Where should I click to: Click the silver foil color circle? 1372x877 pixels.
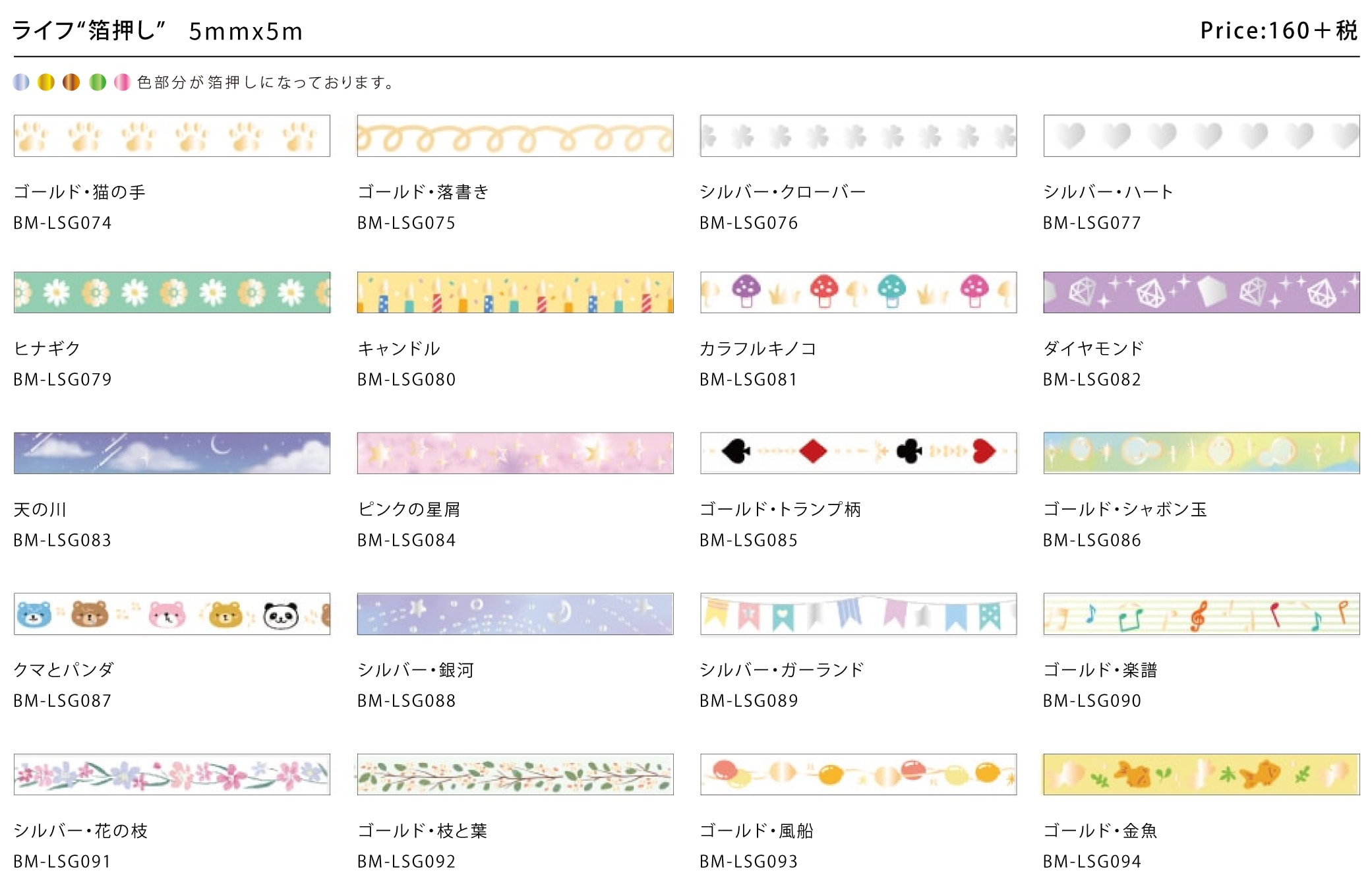coord(21,82)
